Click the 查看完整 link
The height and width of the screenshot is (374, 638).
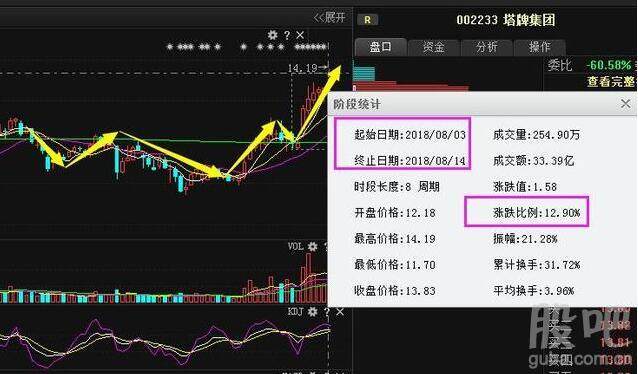coord(611,81)
